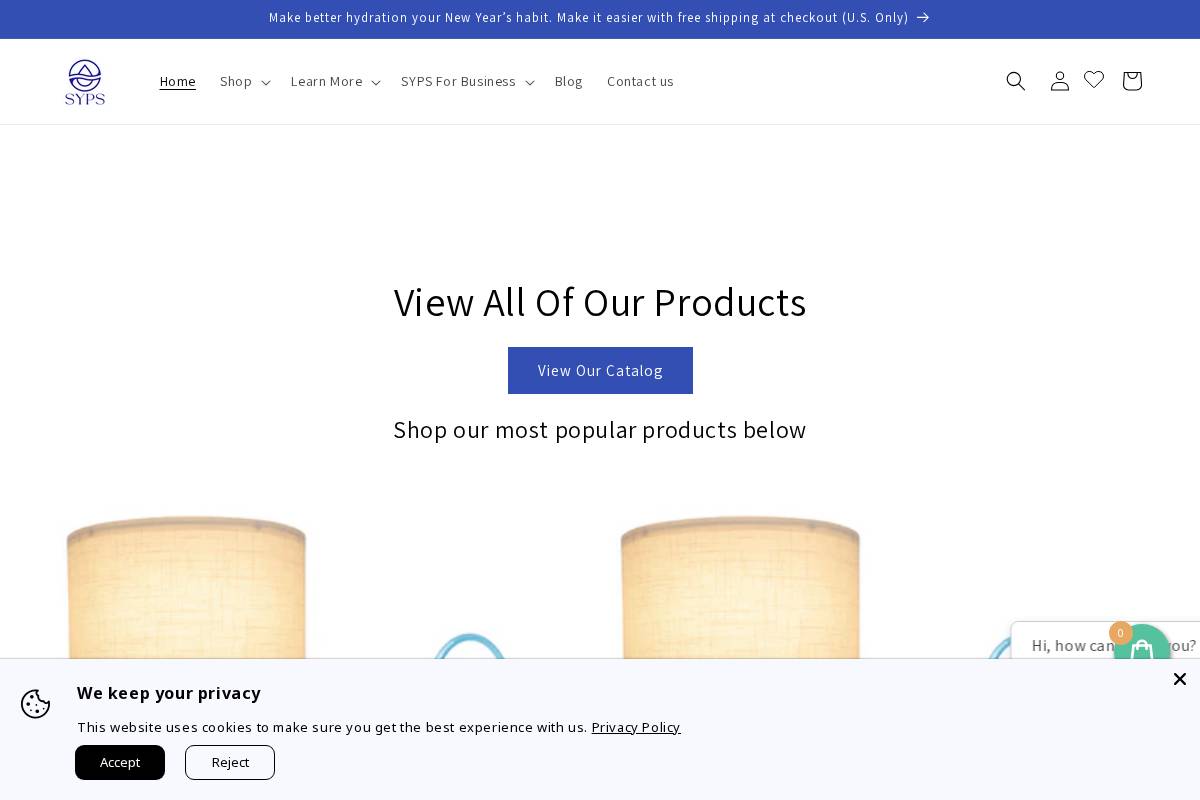Click the lamp product image on the left

pos(186,590)
